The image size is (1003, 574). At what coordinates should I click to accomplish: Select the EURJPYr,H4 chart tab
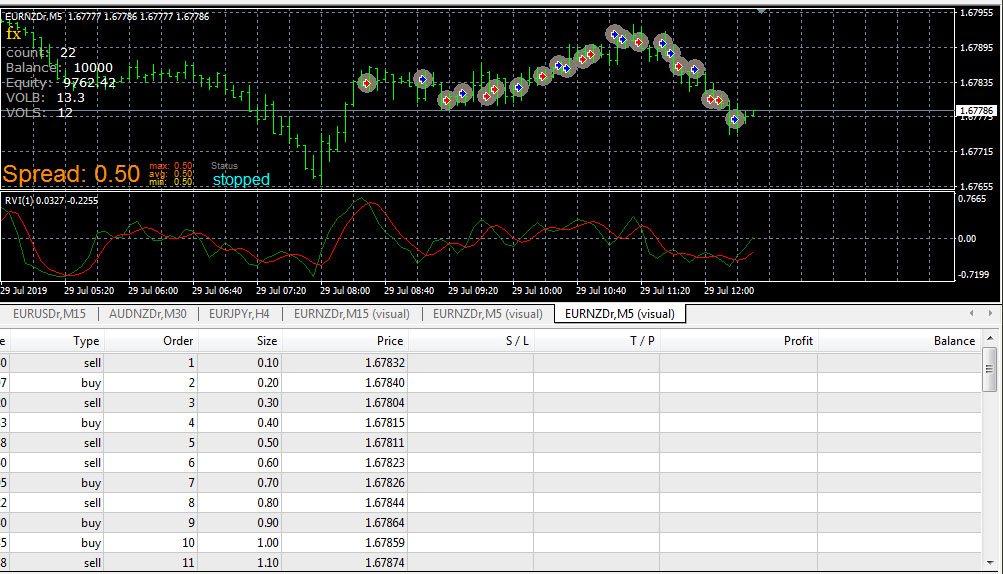coord(239,314)
